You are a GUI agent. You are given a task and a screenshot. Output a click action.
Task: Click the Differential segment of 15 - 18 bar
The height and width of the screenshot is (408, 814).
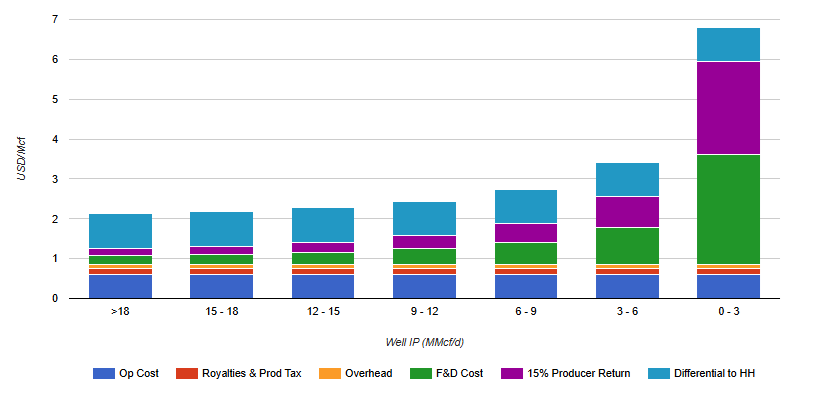click(221, 229)
